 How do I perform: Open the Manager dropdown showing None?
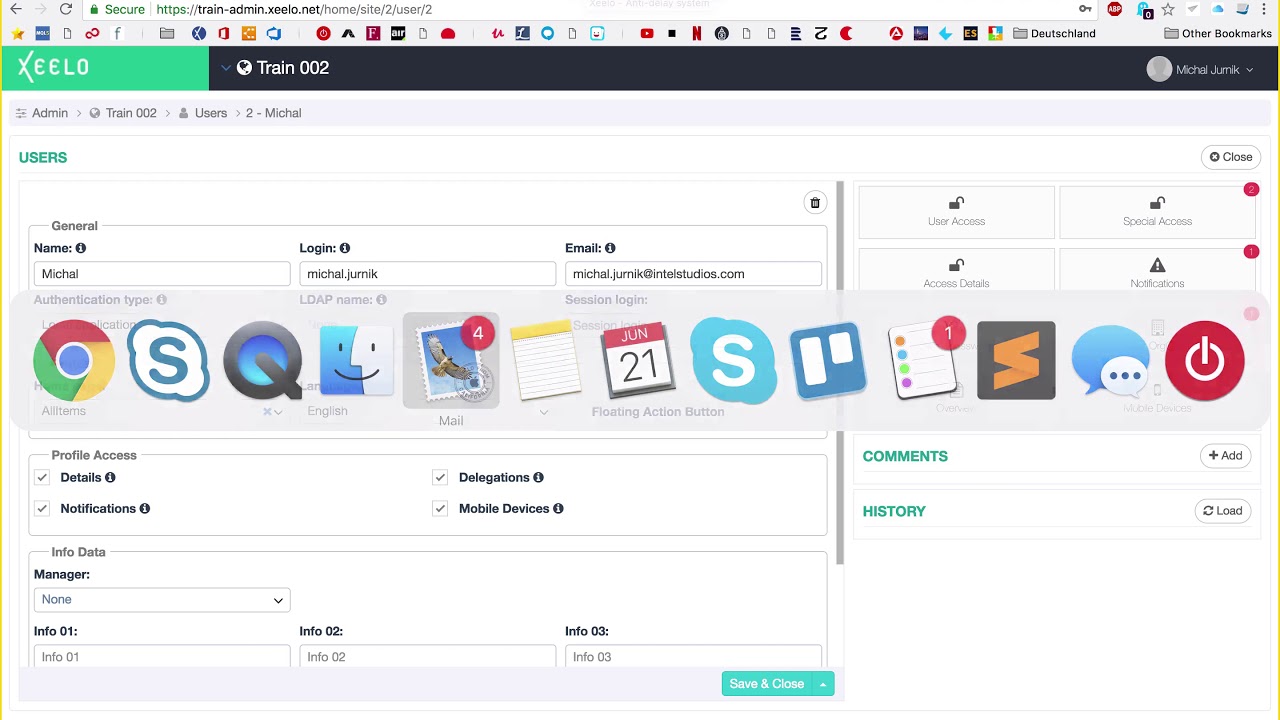(x=162, y=600)
